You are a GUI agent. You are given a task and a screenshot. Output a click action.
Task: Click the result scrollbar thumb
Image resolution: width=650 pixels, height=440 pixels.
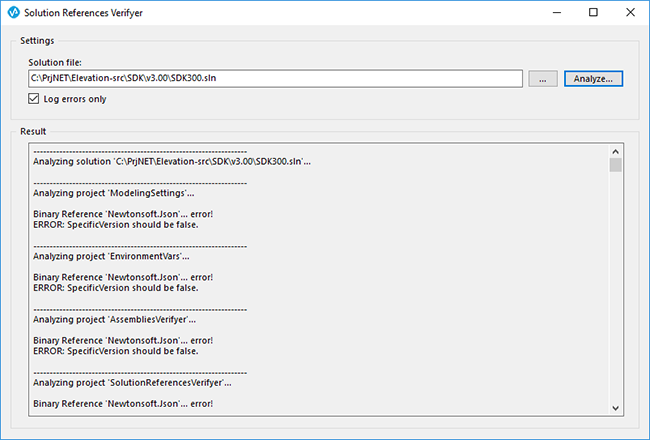[616, 165]
